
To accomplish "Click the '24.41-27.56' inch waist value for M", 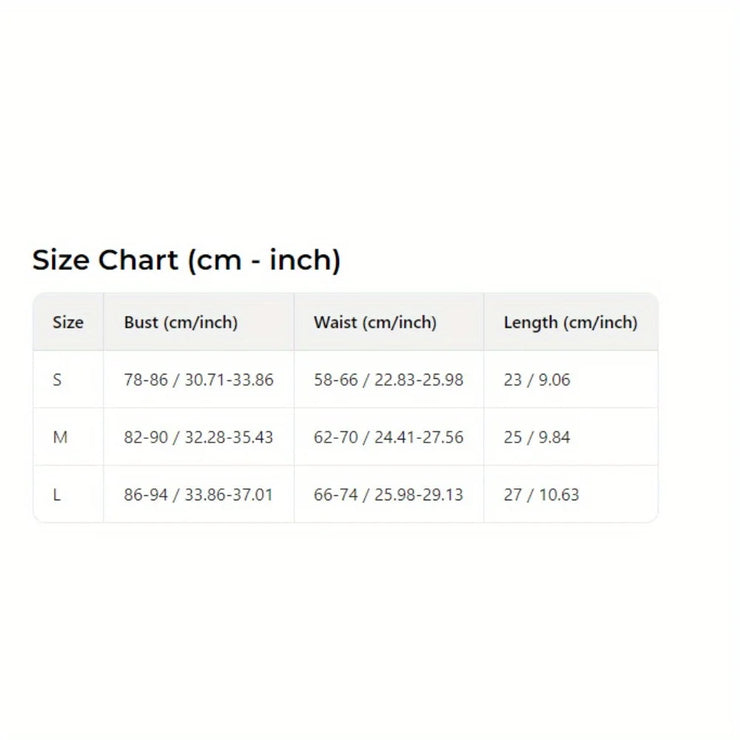I will (x=419, y=437).
